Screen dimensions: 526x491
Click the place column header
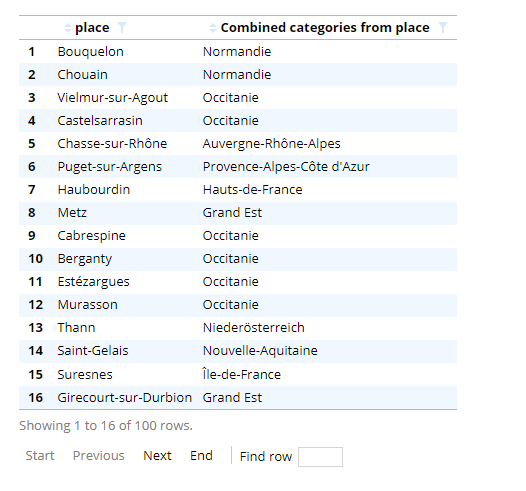pos(92,28)
